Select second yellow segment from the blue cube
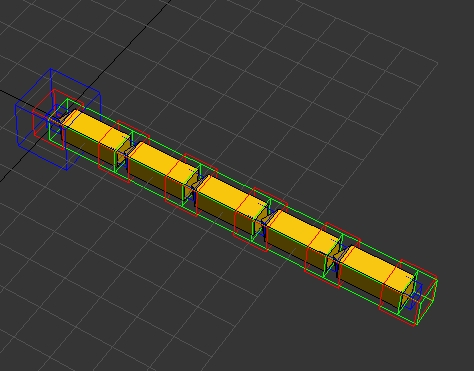The width and height of the screenshot is (474, 371). pos(163,172)
